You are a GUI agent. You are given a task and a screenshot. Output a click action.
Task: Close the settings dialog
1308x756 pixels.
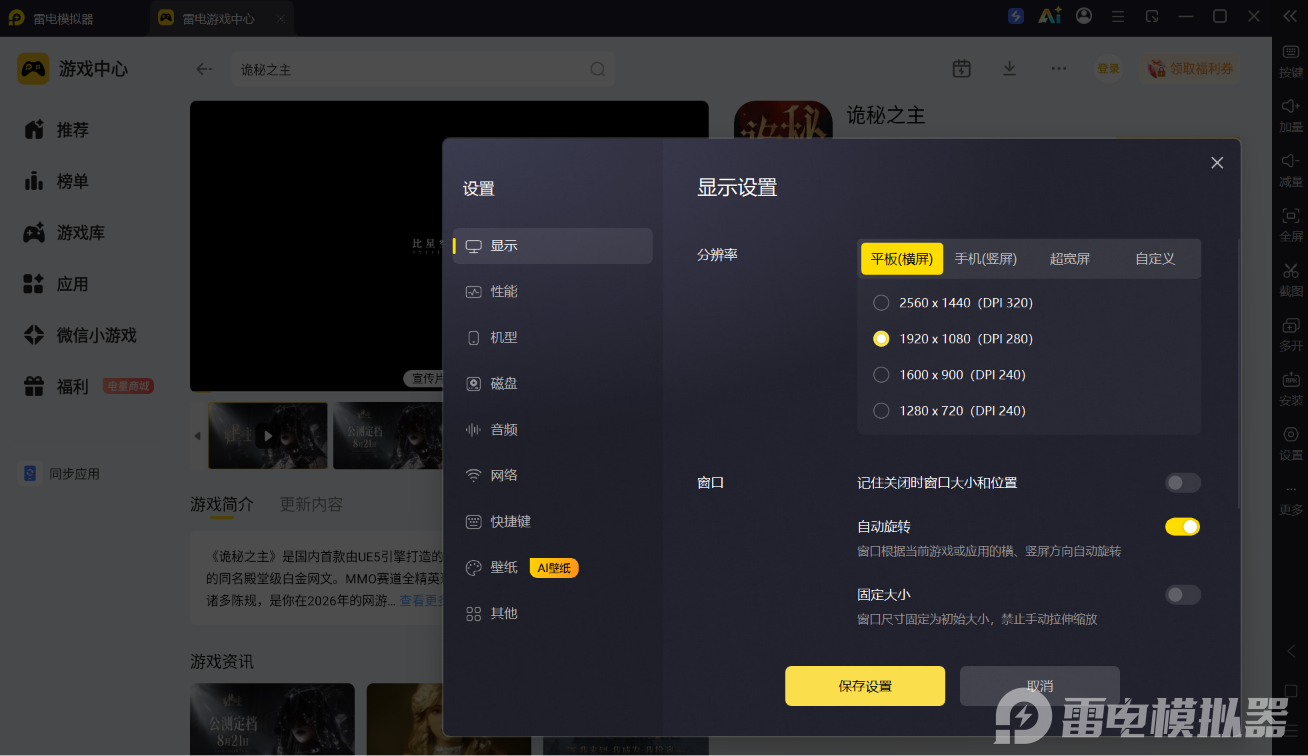(x=1217, y=163)
